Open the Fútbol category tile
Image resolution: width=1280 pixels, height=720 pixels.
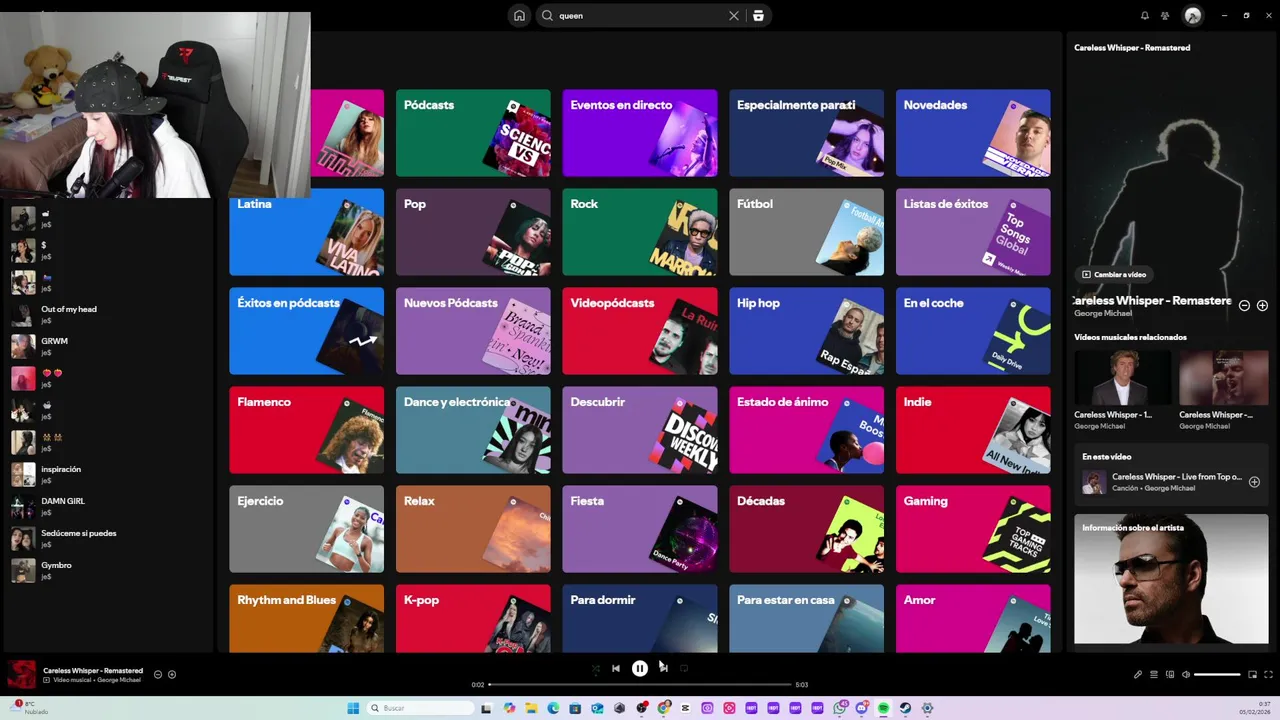806,232
